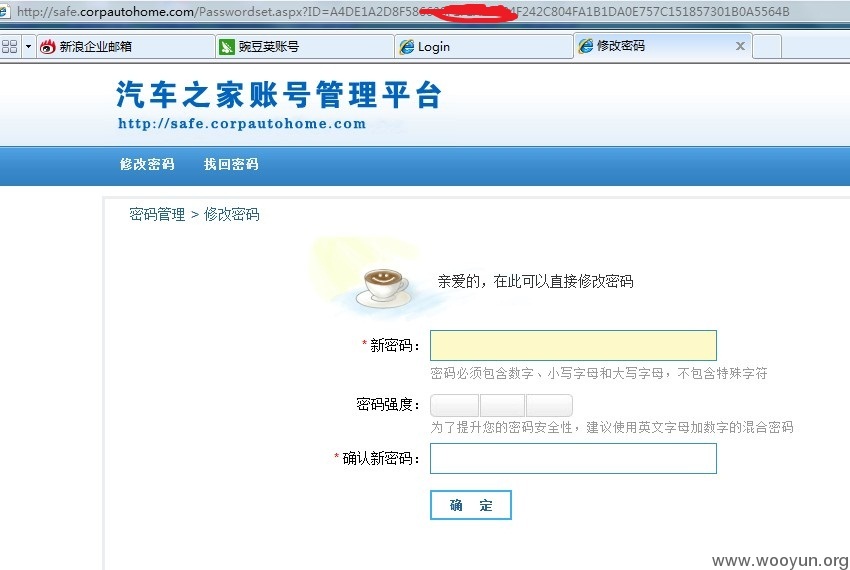Viewport: 850px width, 570px height.
Task: Click the page icon in the address bar
Action: pos(5,11)
